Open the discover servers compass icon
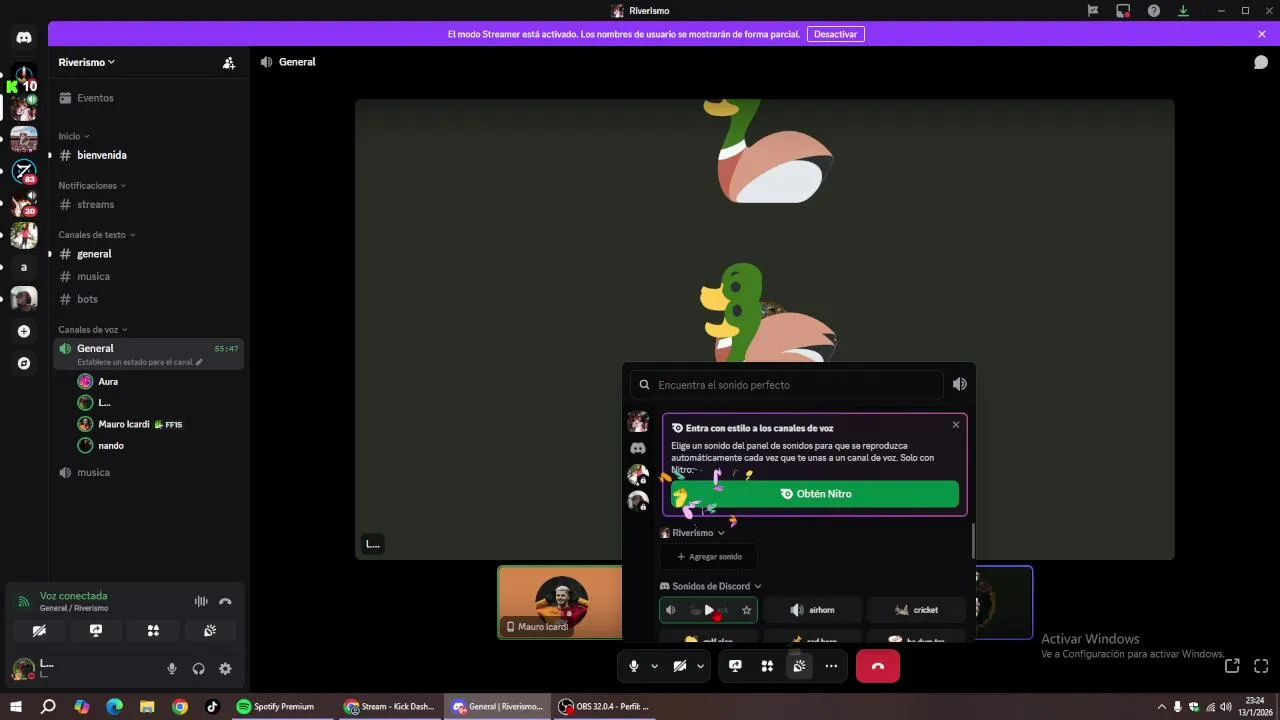 (x=24, y=363)
